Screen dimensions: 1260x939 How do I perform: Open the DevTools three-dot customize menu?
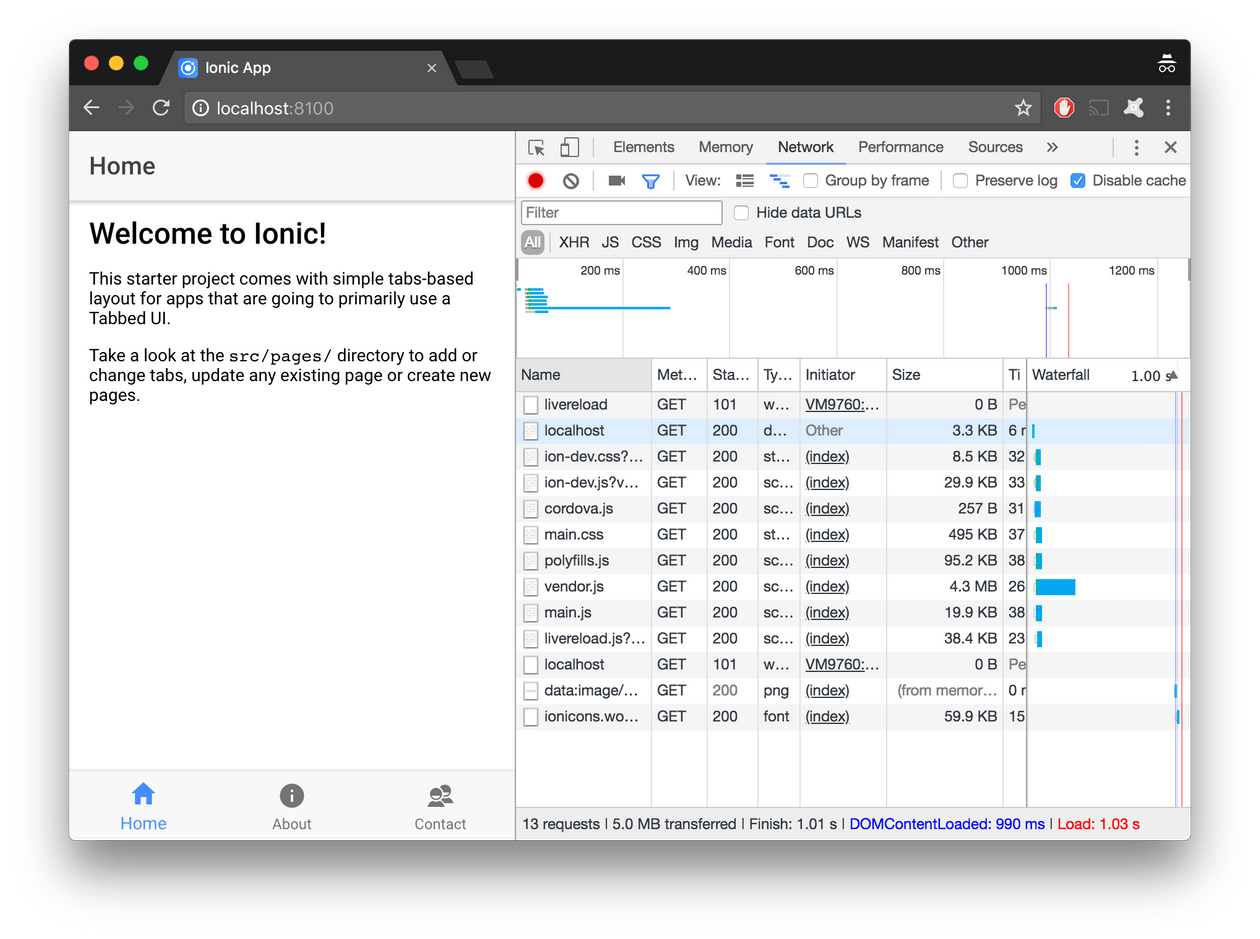point(1136,148)
